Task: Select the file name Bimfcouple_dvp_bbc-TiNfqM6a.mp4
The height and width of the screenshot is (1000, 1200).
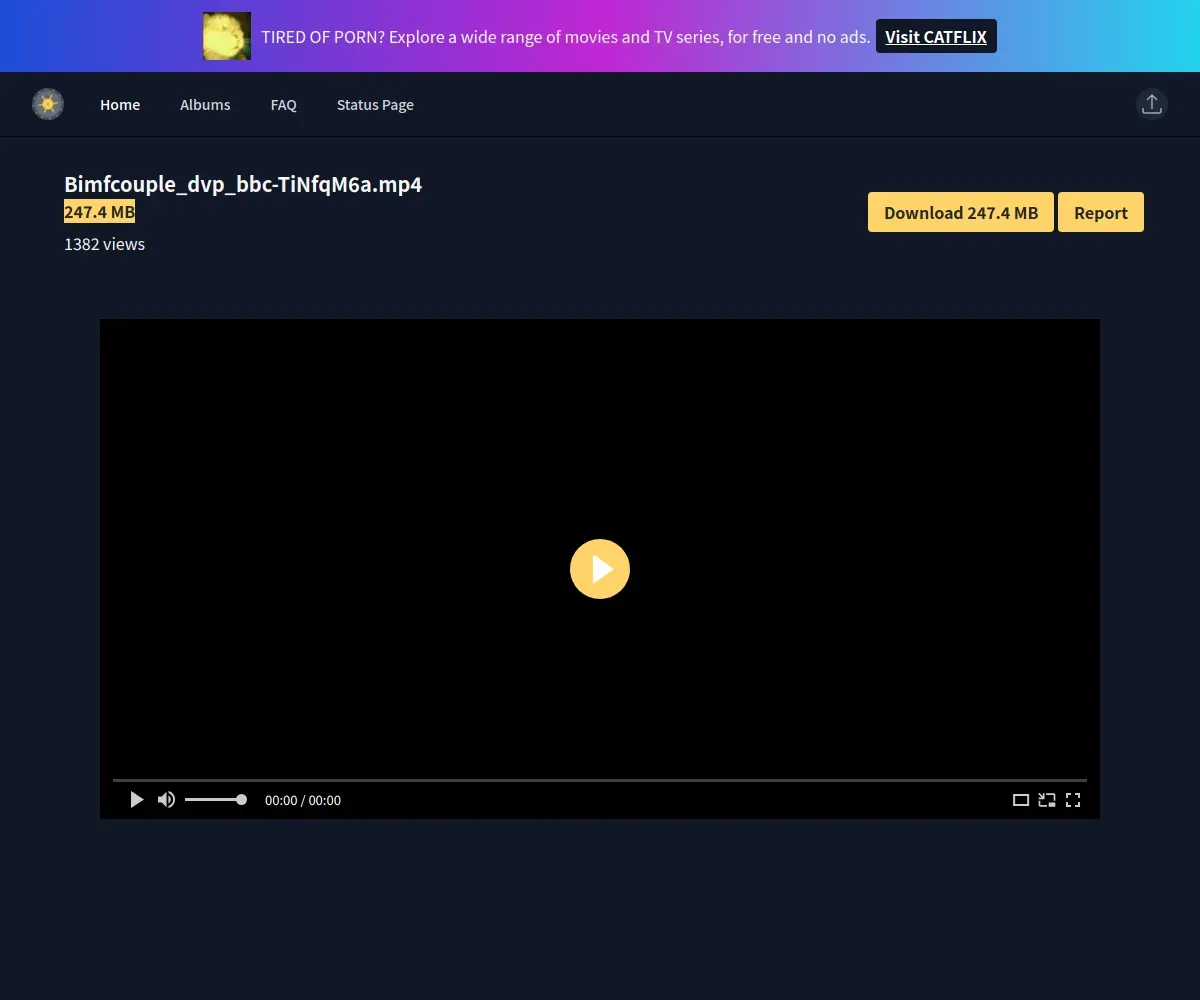Action: 243,185
